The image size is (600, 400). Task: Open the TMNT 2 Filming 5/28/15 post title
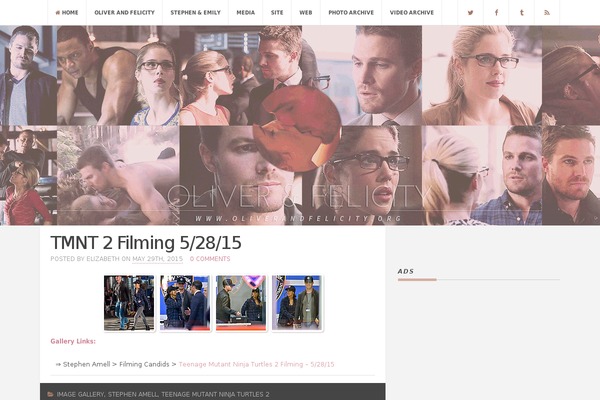[x=146, y=243]
